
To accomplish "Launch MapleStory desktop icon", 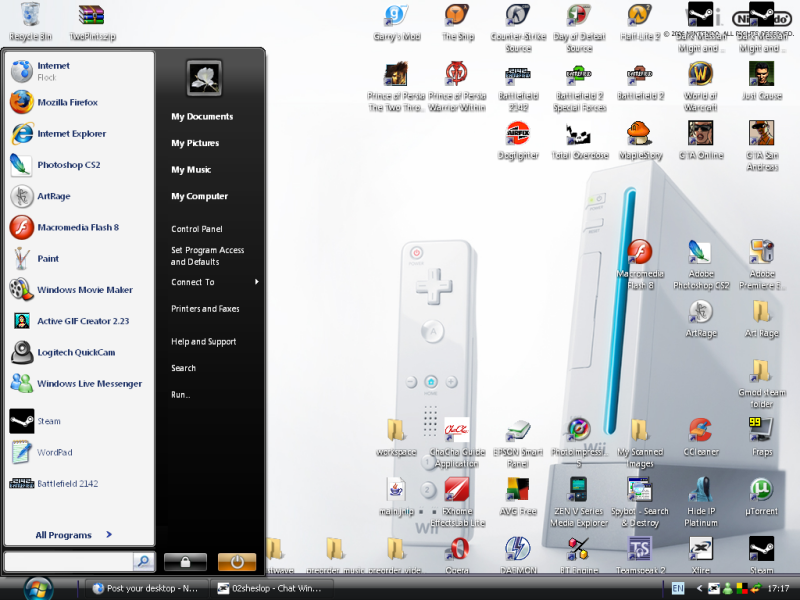I will (x=640, y=140).
